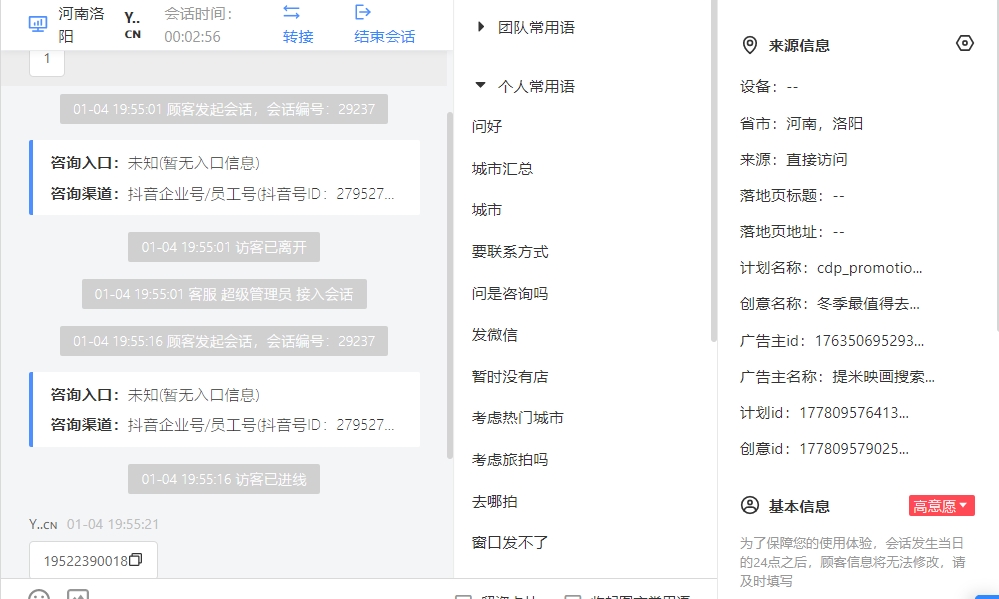The height and width of the screenshot is (599, 999).
Task: Click the 计划名称 cdp_promotio... value
Action: 870,268
